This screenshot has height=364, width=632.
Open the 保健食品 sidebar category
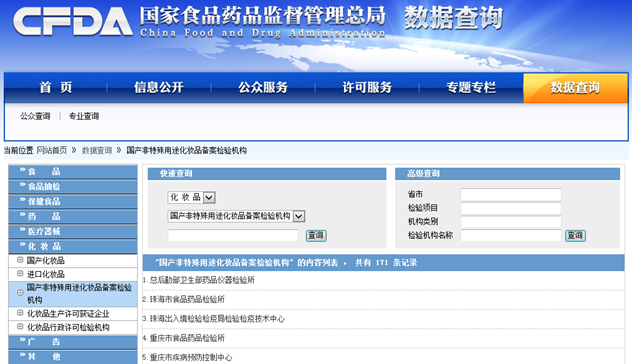pyautogui.click(x=73, y=201)
